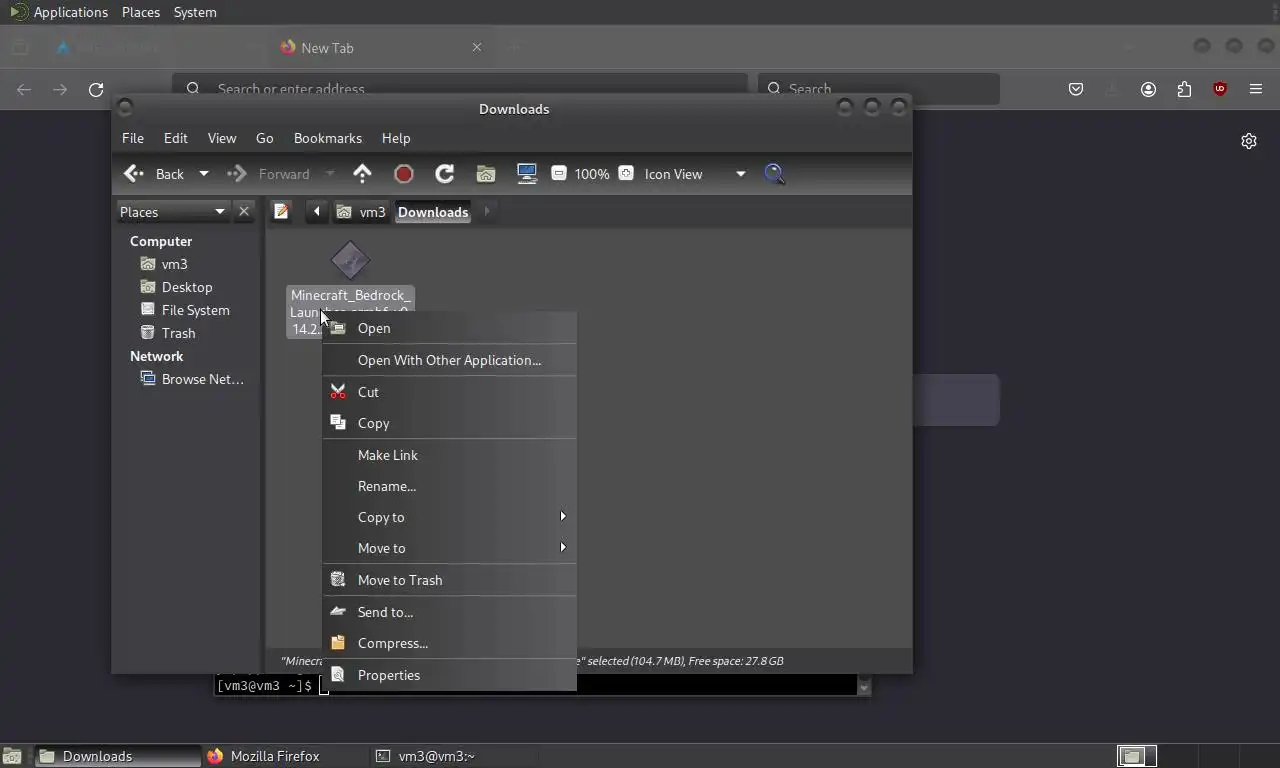Open Home folder icon in toolbar
This screenshot has width=1280, height=768.
click(486, 174)
